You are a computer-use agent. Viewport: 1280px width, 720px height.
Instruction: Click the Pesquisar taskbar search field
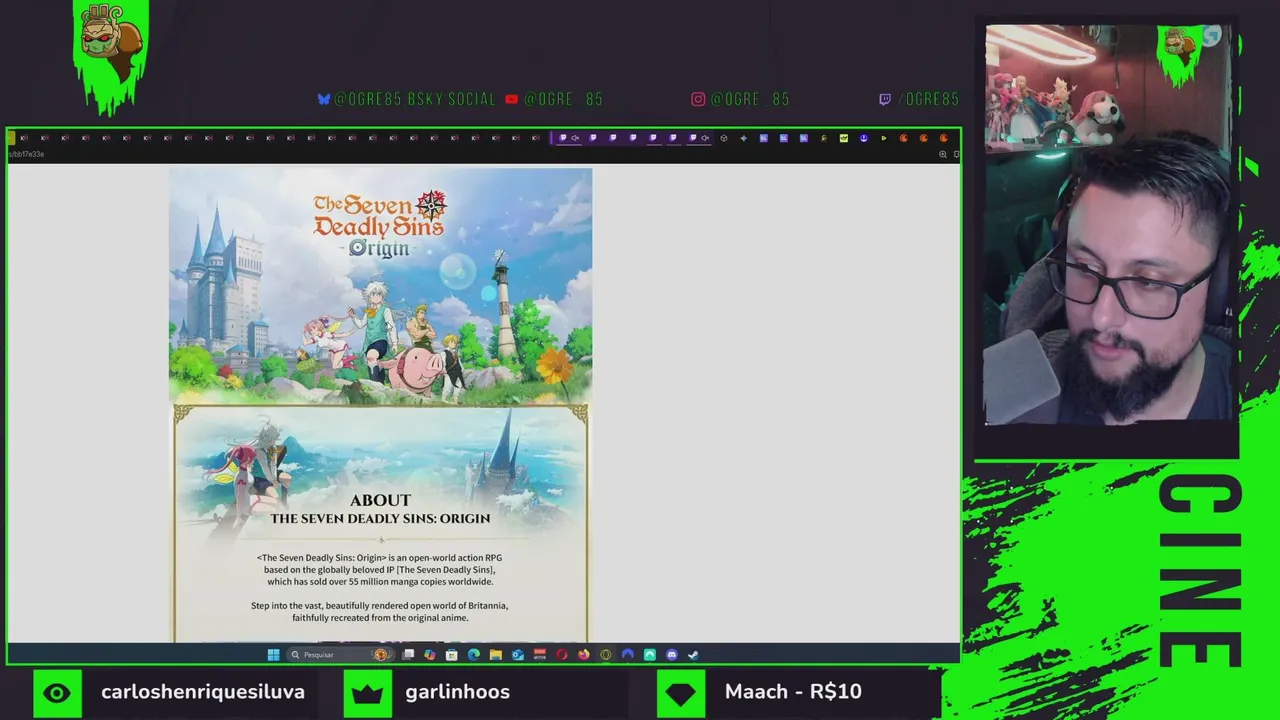click(339, 655)
